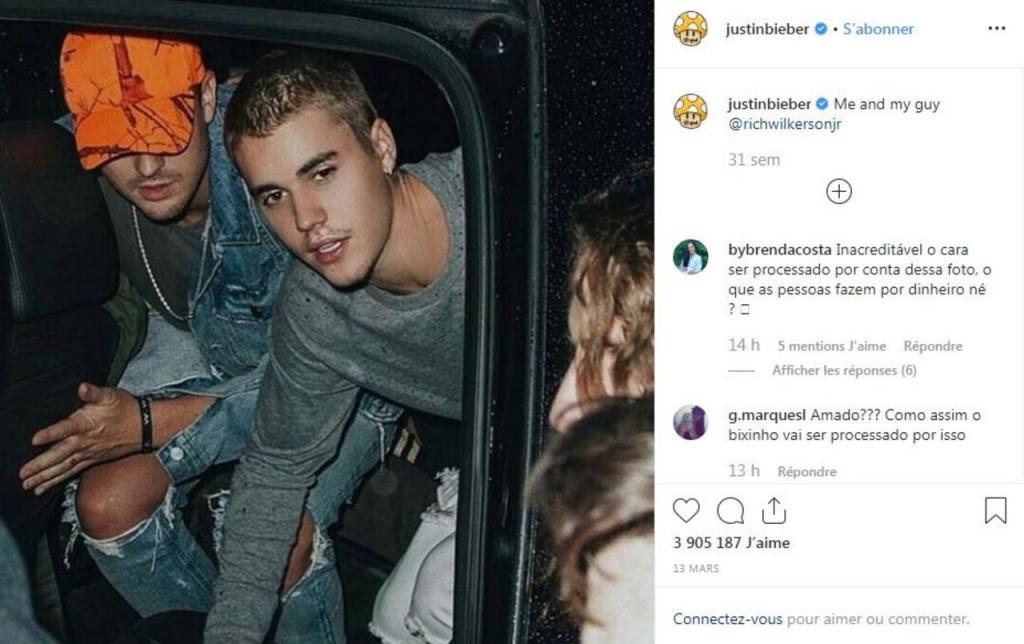The height and width of the screenshot is (644, 1024).
Task: Reply to bybrendacosta's comment with Répondre
Action: tap(933, 346)
